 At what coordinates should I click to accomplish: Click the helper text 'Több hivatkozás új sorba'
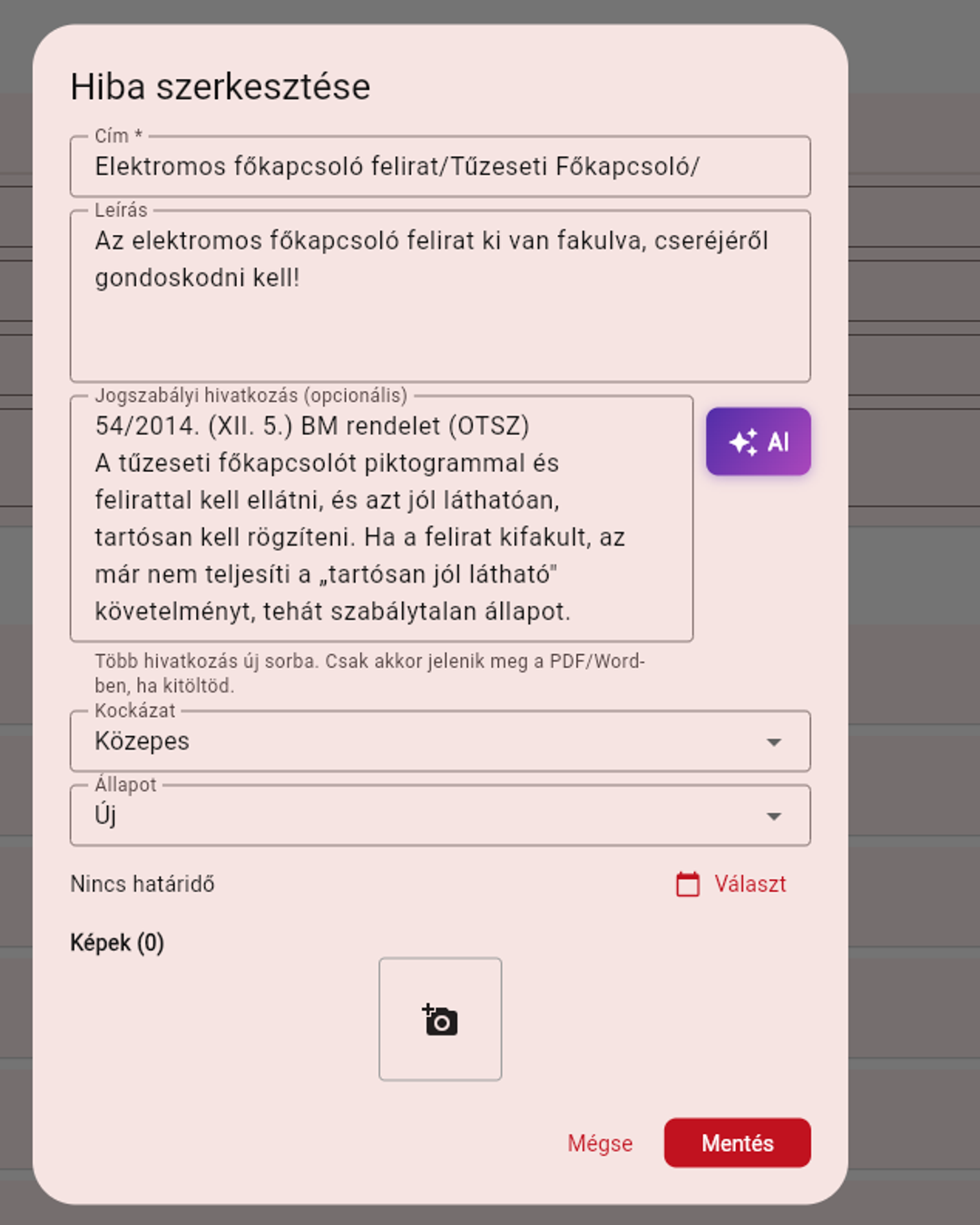[x=206, y=661]
